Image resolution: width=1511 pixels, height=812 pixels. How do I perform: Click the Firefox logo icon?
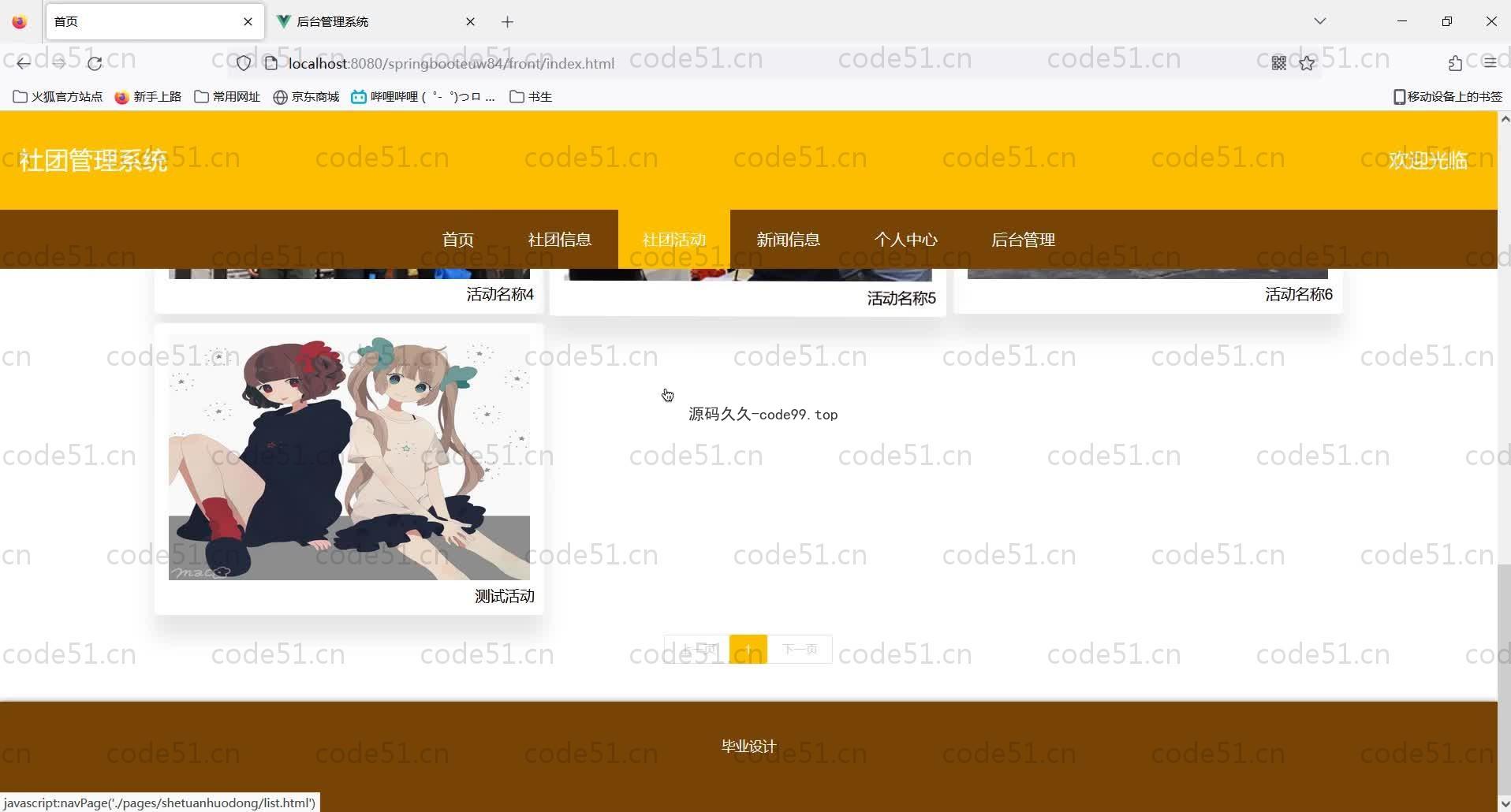tap(20, 22)
